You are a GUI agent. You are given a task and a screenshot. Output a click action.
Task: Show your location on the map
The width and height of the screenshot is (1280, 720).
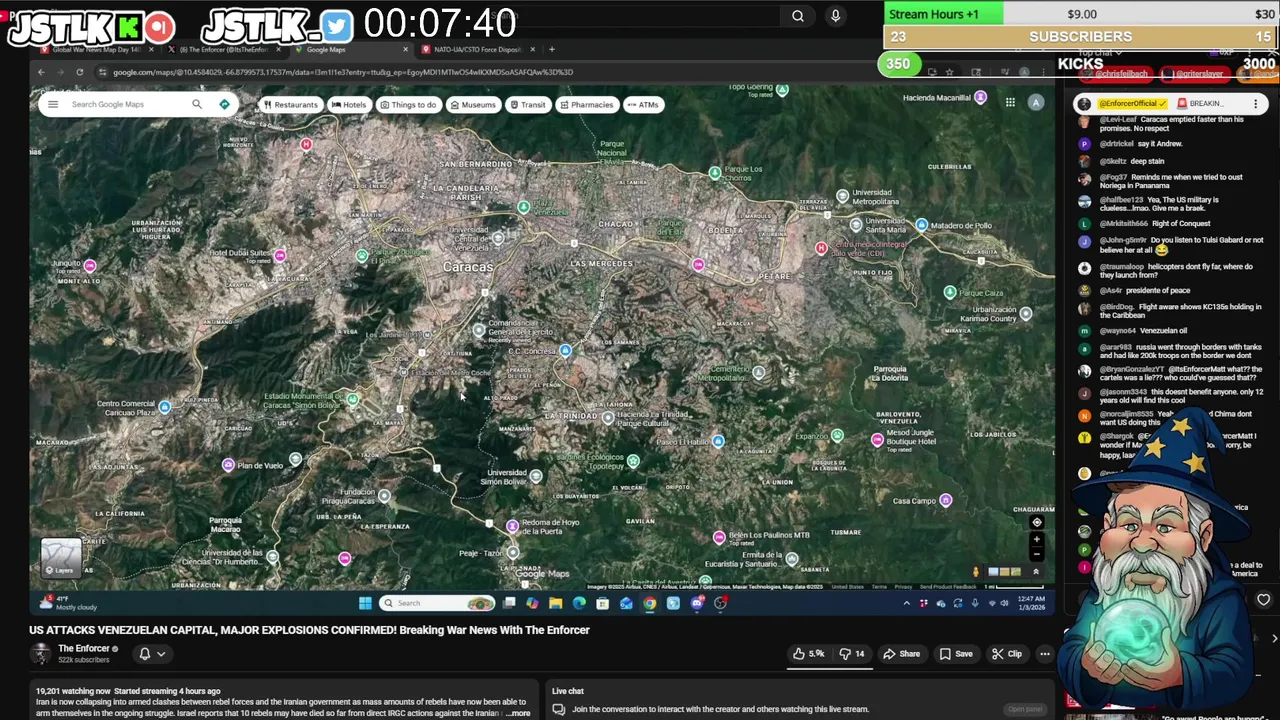1036,522
